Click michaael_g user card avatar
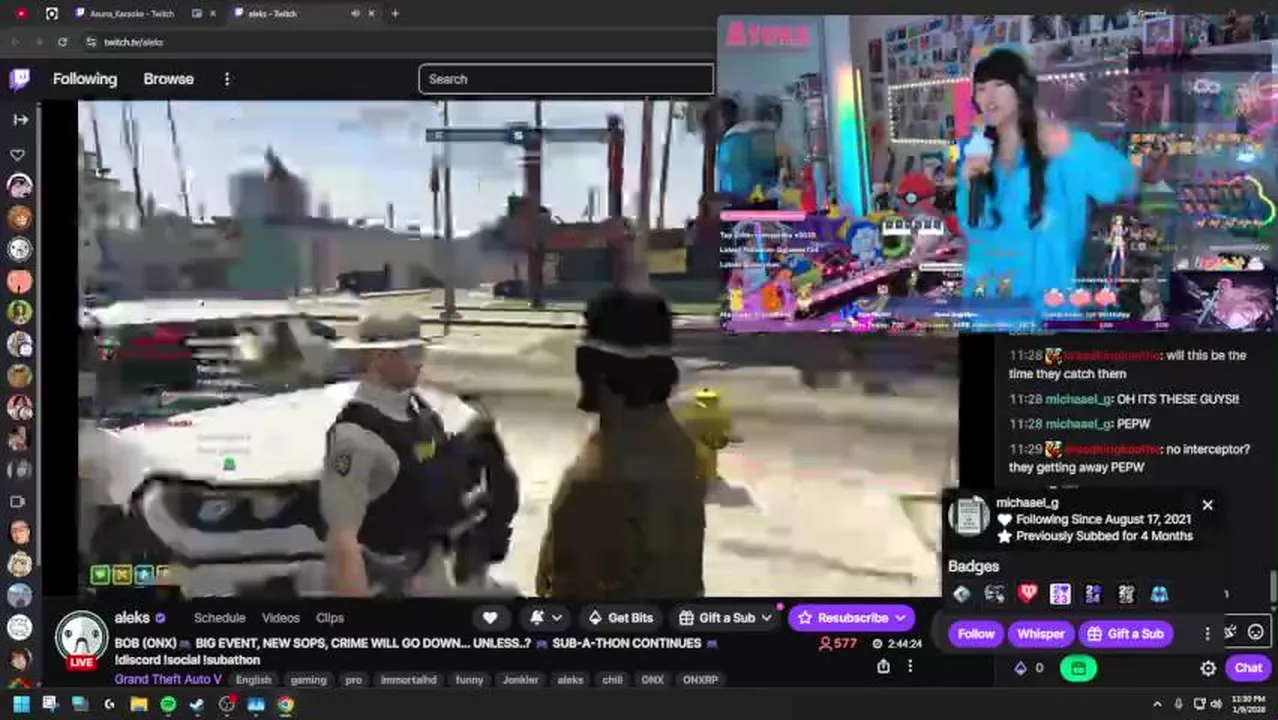This screenshot has height=720, width=1278. click(968, 517)
